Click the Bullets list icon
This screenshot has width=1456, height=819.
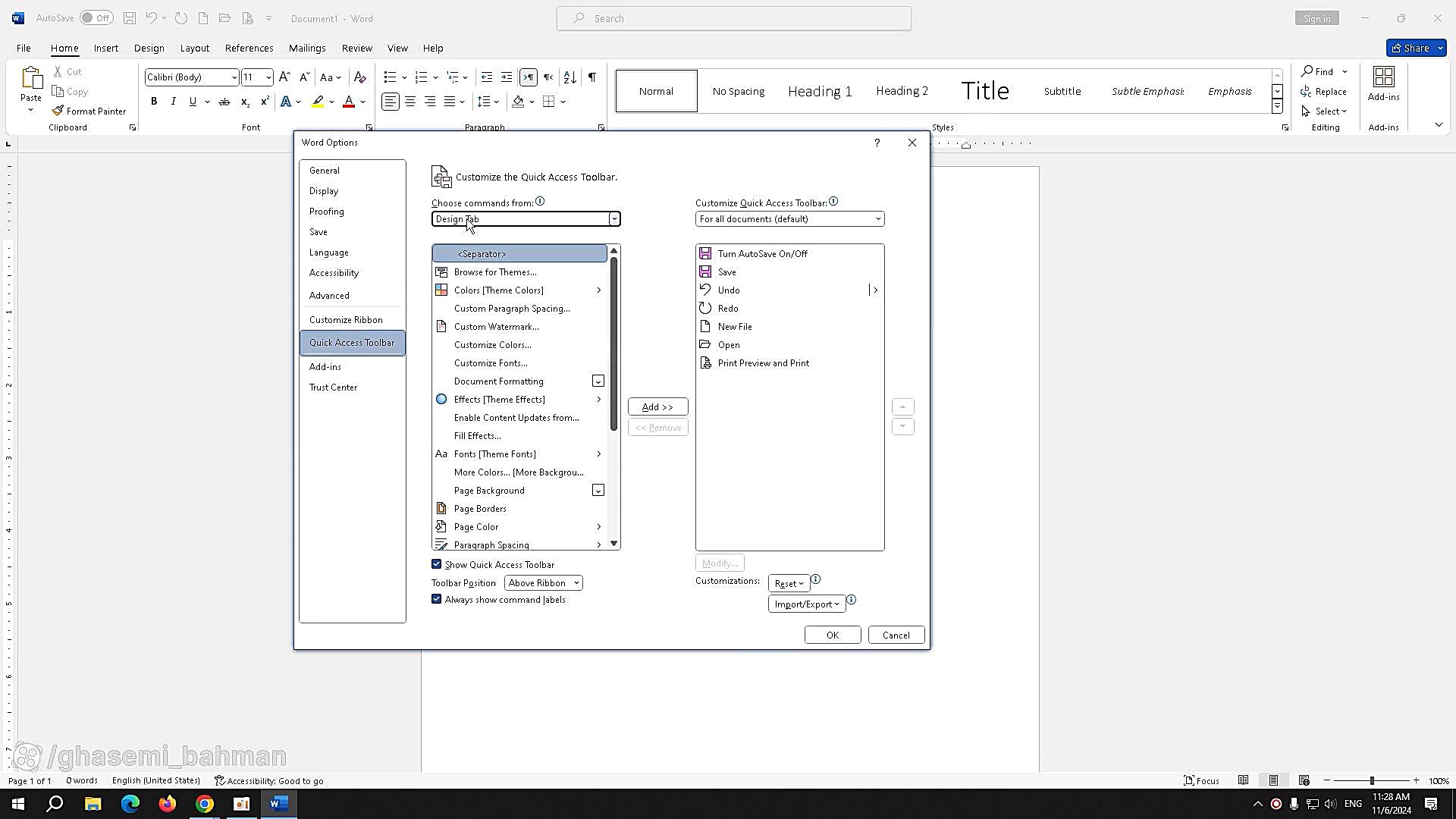tap(390, 77)
